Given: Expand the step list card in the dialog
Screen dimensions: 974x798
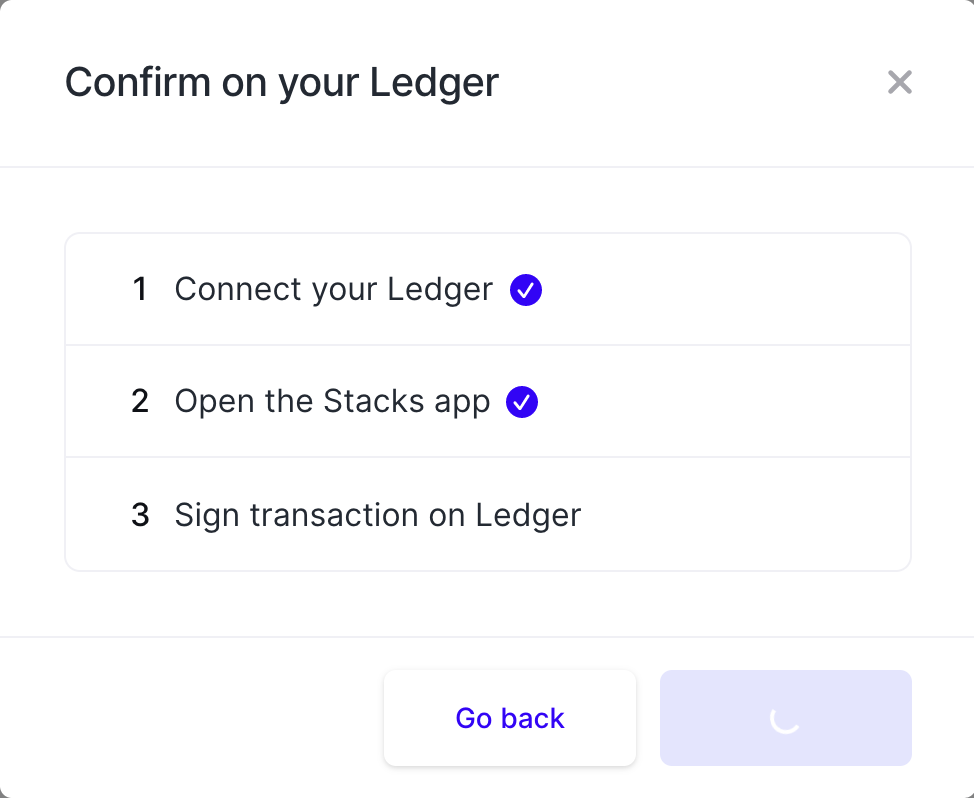Looking at the screenshot, I should point(487,402).
